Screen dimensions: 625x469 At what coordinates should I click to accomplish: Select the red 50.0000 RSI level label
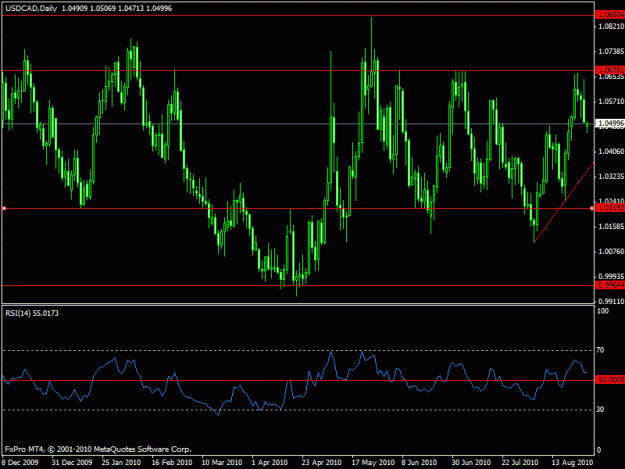tap(610, 380)
